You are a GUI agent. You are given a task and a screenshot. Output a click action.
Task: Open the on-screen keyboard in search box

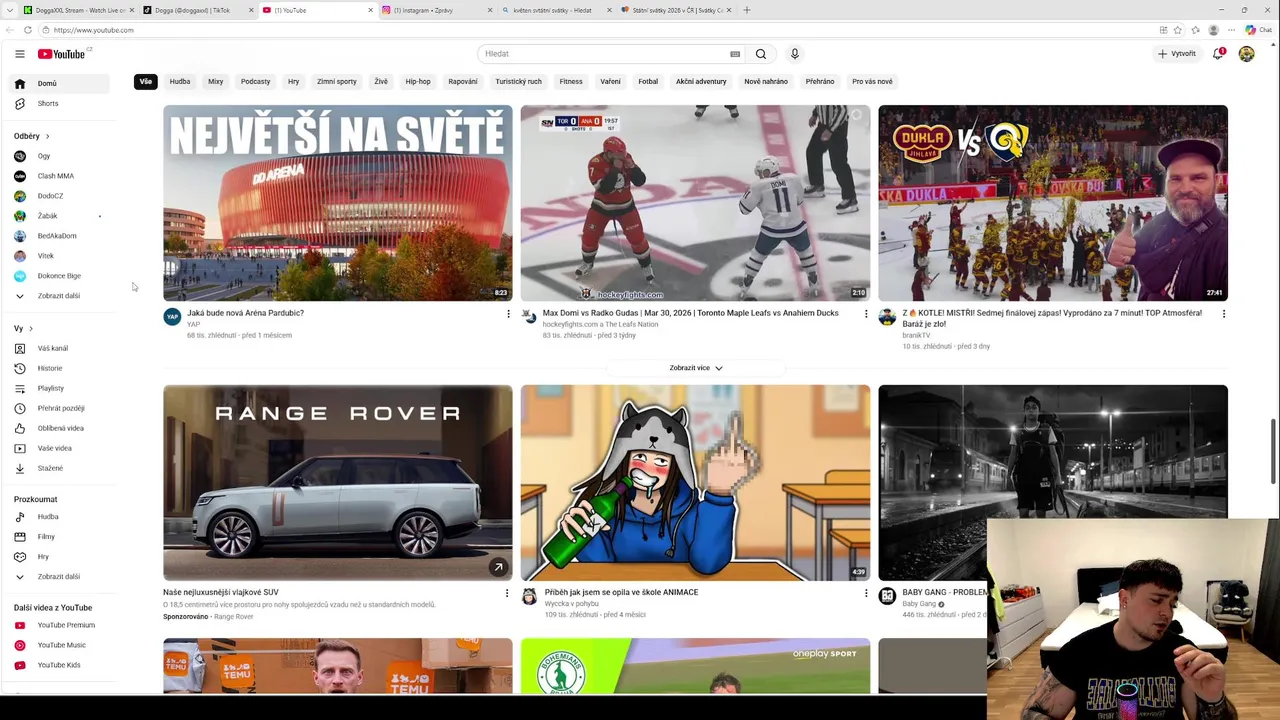point(735,54)
